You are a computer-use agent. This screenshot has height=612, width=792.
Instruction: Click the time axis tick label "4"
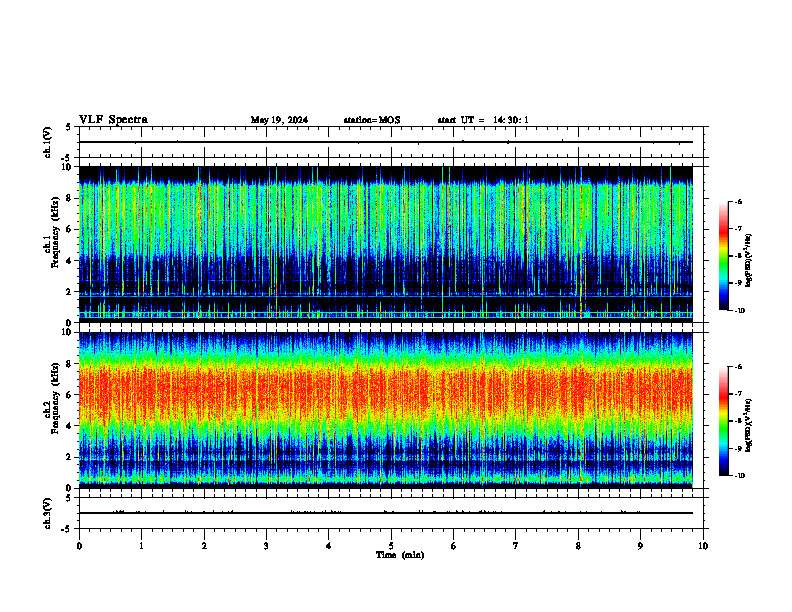(329, 546)
